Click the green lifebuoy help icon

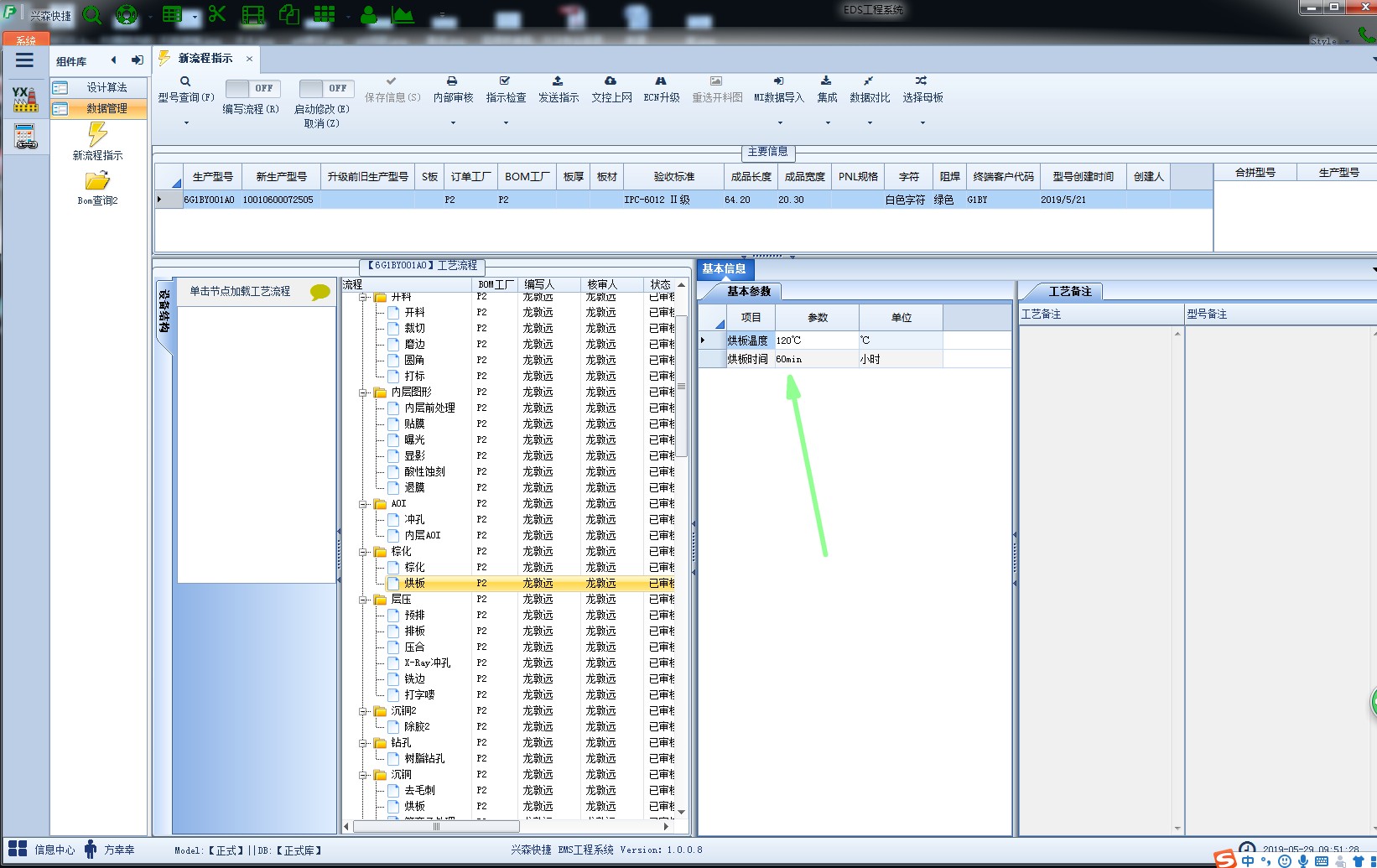click(126, 15)
